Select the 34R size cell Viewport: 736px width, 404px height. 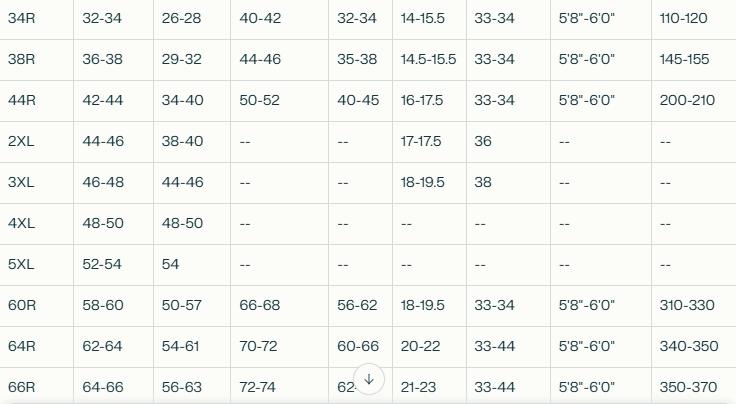(22, 18)
